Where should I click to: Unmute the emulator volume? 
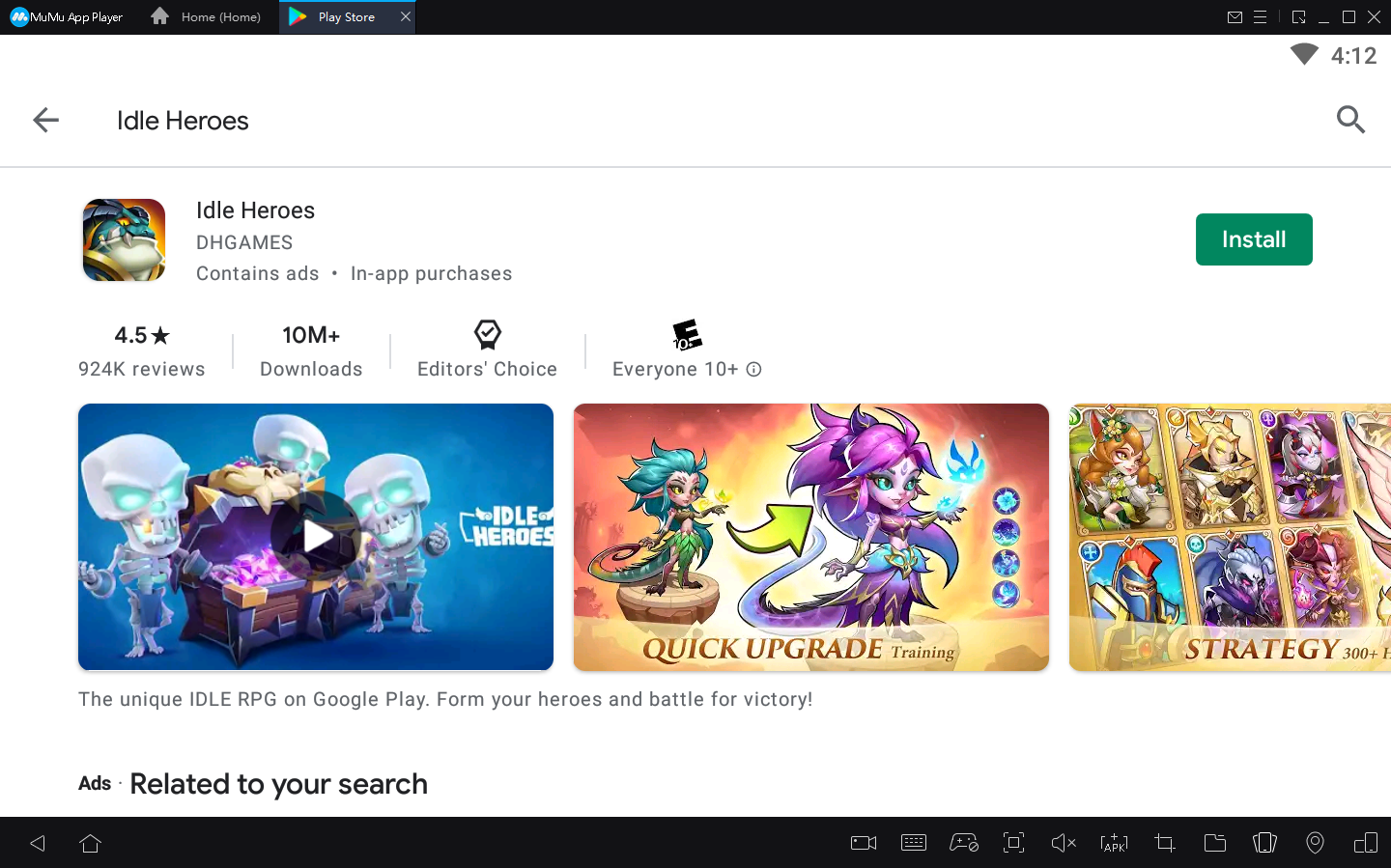[x=1064, y=843]
